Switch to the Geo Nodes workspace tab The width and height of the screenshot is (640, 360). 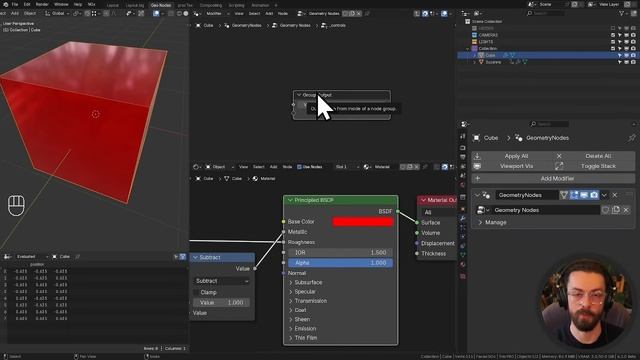tap(161, 5)
